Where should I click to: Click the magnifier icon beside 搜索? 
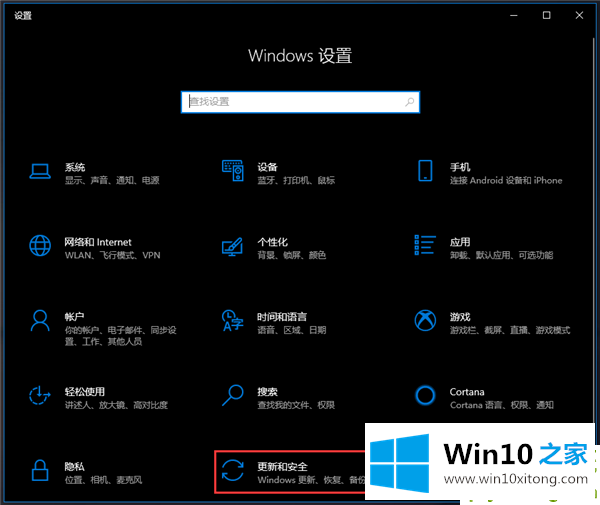pos(233,395)
